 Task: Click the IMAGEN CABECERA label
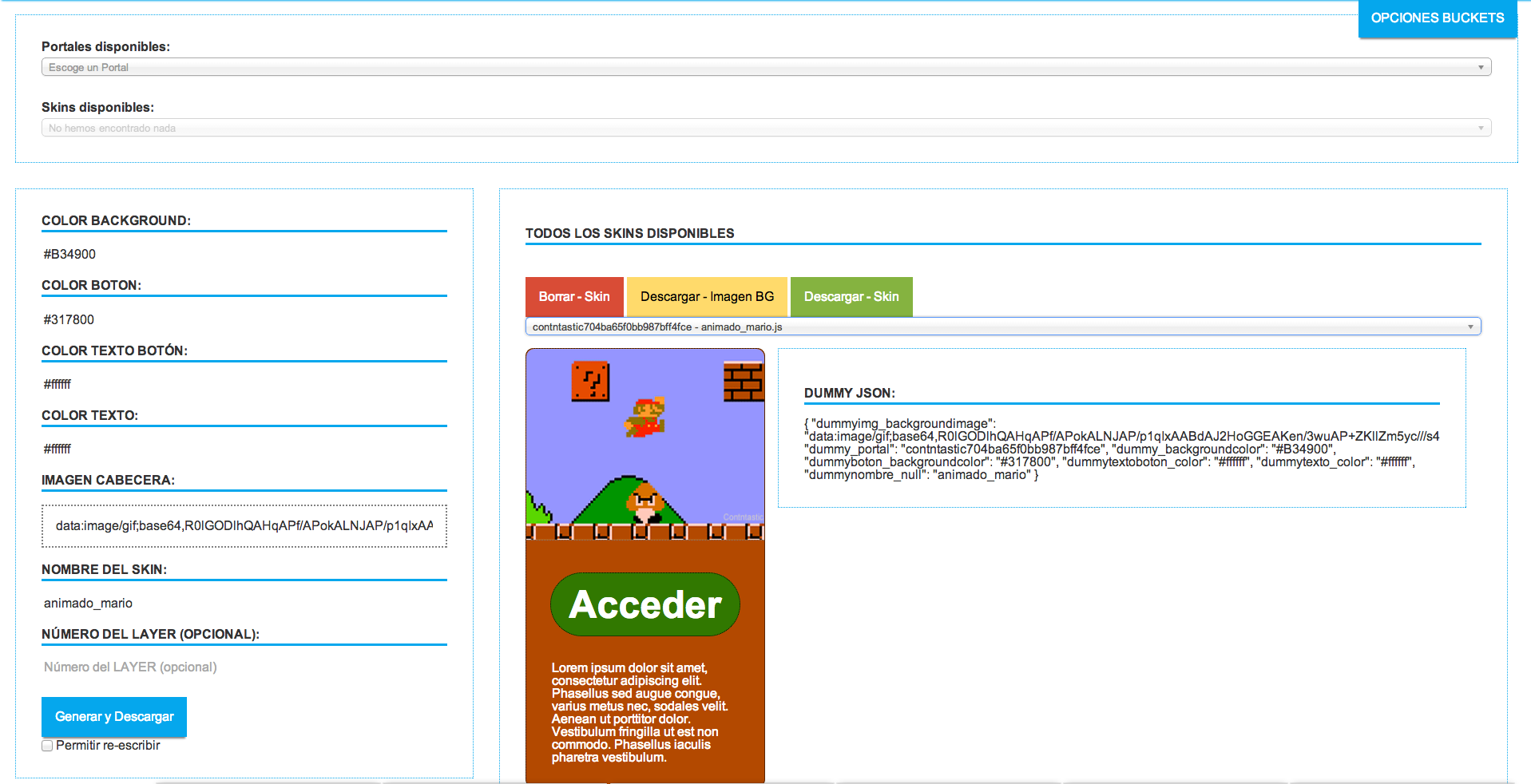coord(108,480)
